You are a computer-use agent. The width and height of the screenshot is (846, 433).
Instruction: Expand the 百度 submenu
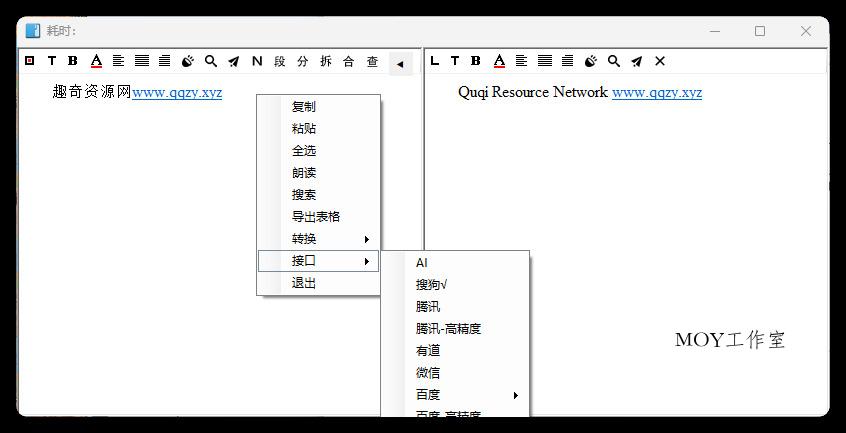click(455, 395)
